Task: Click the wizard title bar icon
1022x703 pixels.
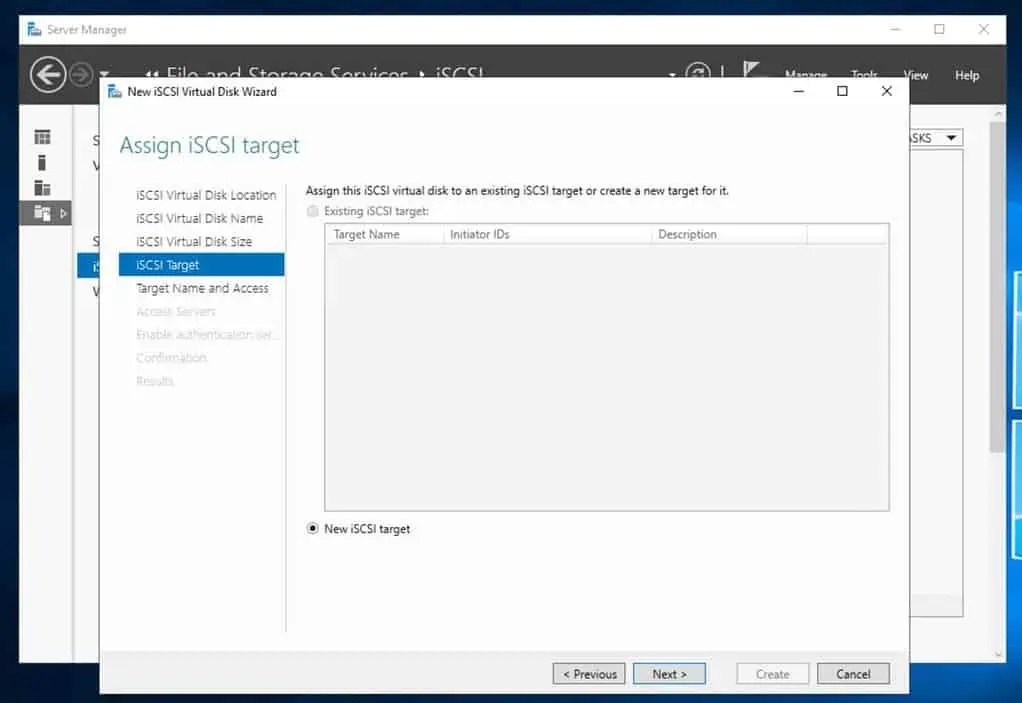Action: tap(115, 91)
